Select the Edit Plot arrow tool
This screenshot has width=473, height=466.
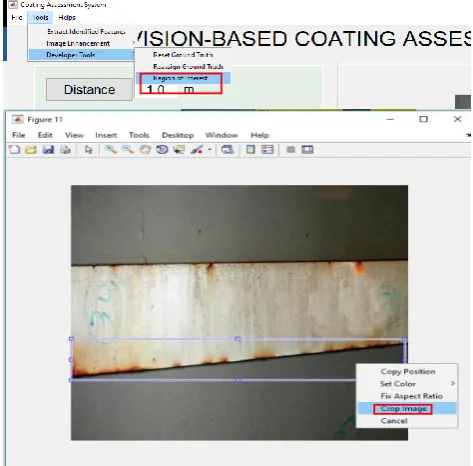(89, 150)
